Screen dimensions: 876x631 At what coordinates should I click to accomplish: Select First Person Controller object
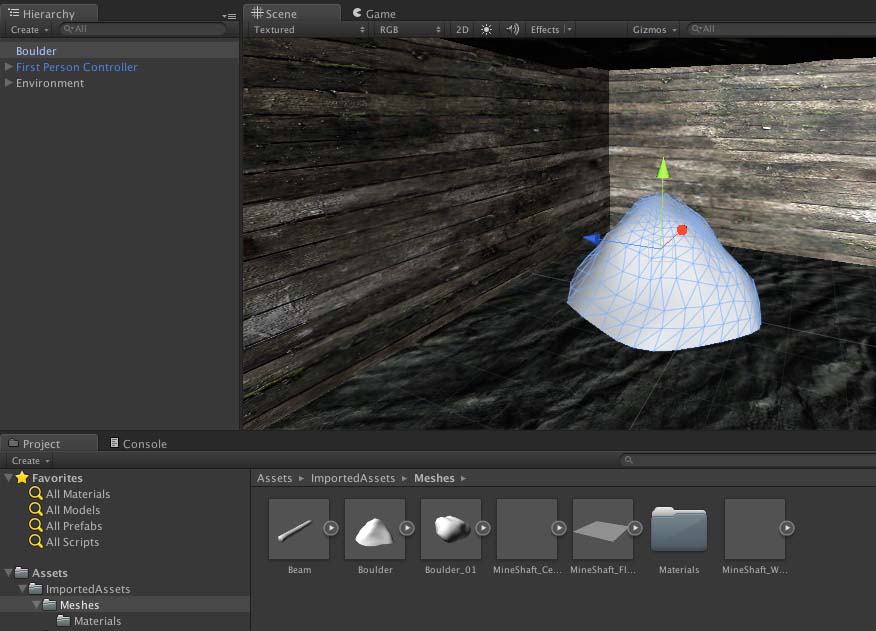tap(77, 67)
